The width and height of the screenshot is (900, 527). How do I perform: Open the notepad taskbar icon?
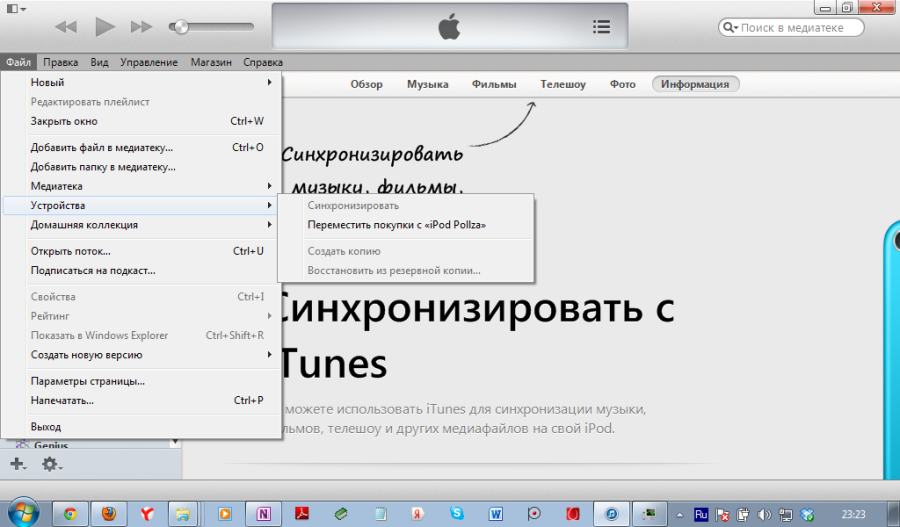[380, 514]
